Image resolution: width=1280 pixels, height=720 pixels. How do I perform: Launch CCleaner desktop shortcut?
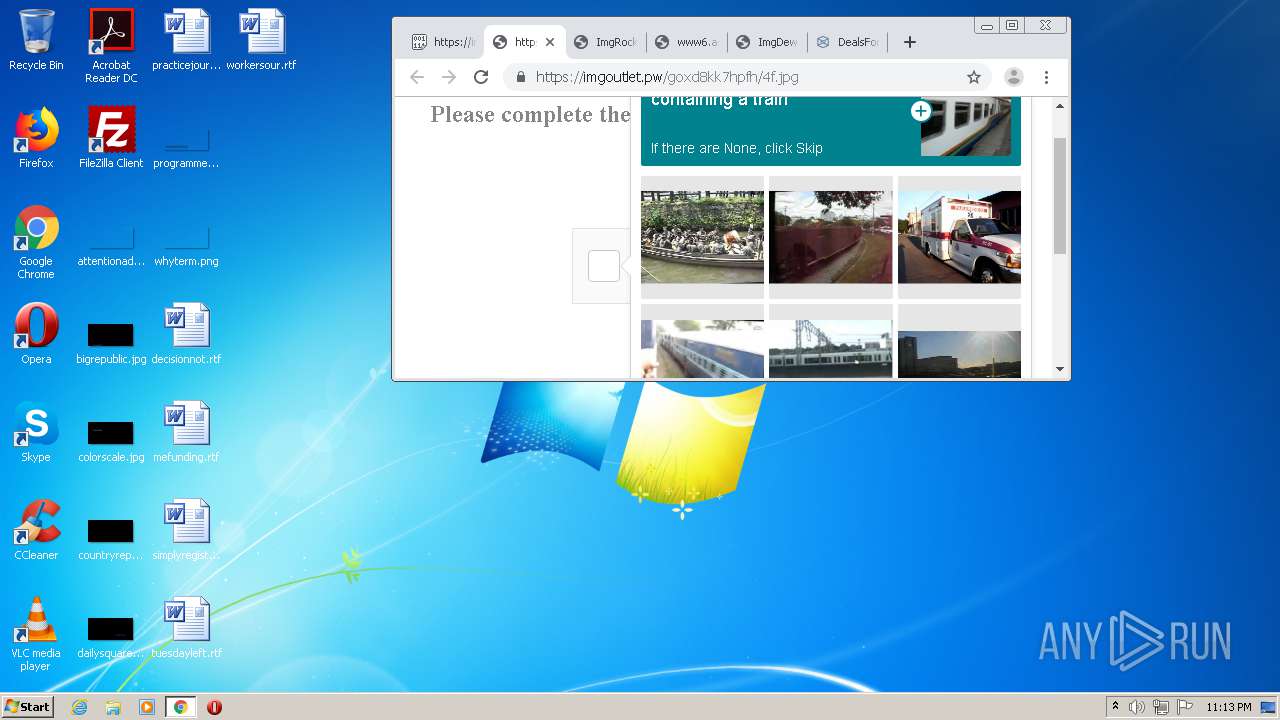click(x=36, y=530)
